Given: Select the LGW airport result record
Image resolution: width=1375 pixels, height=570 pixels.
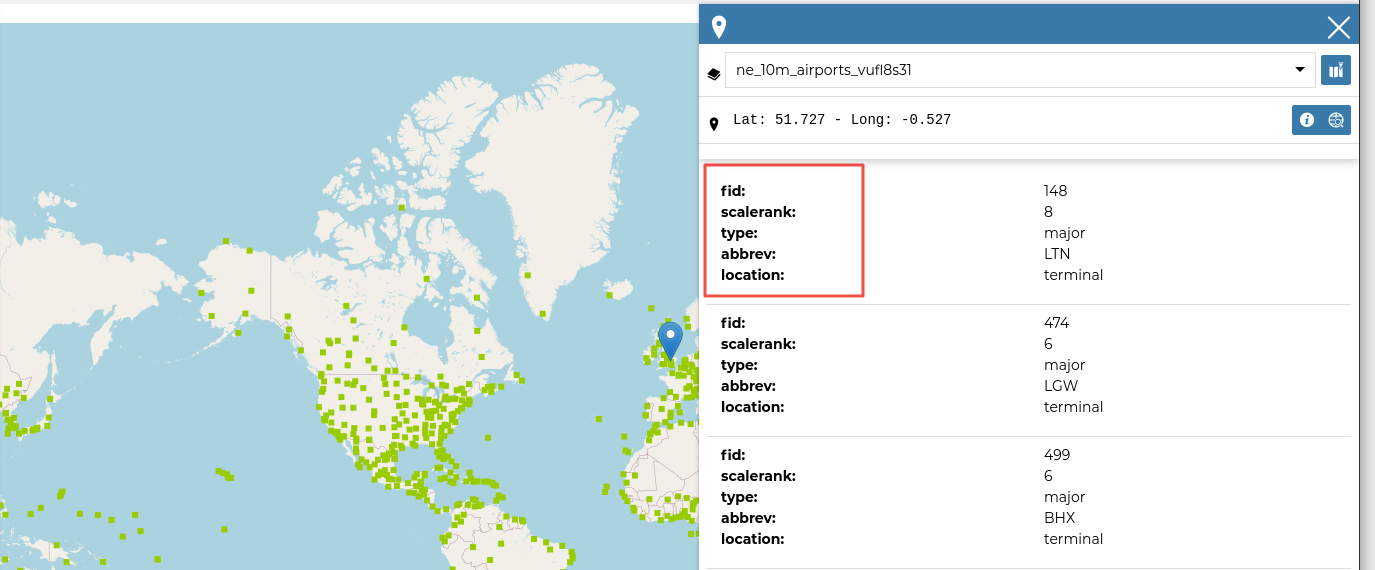Looking at the screenshot, I should 1029,365.
